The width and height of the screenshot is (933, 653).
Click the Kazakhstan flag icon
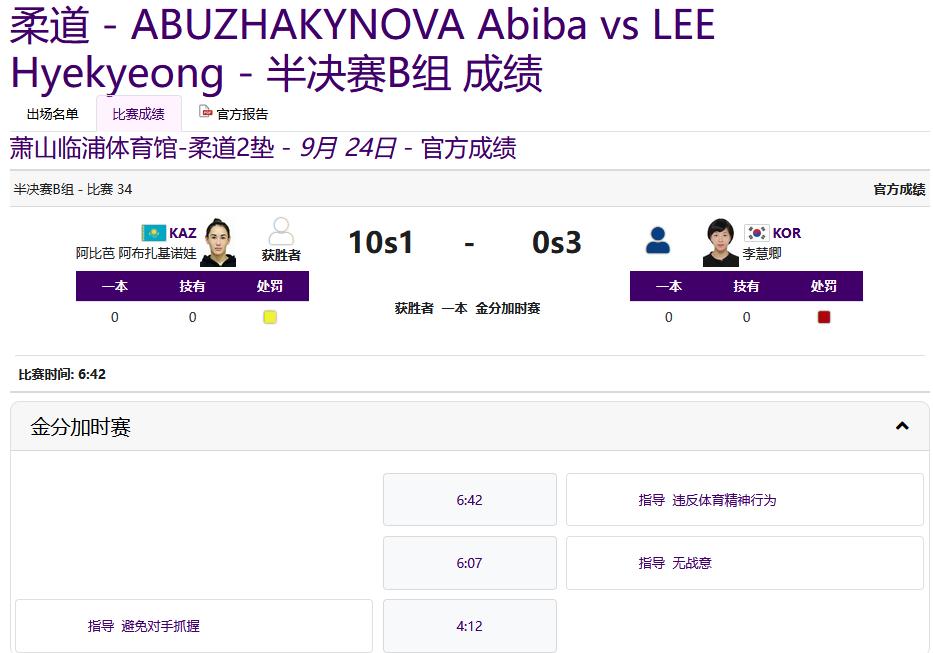[x=153, y=233]
